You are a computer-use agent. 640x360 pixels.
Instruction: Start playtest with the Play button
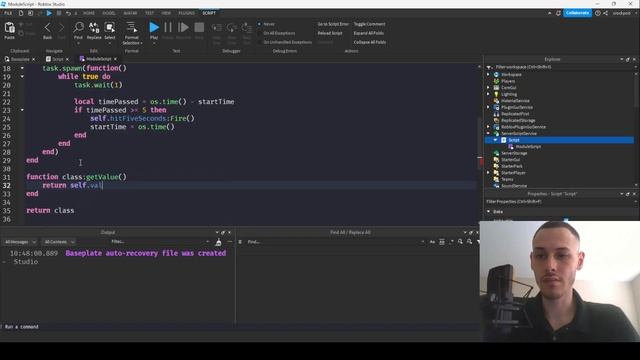pyautogui.click(x=154, y=27)
